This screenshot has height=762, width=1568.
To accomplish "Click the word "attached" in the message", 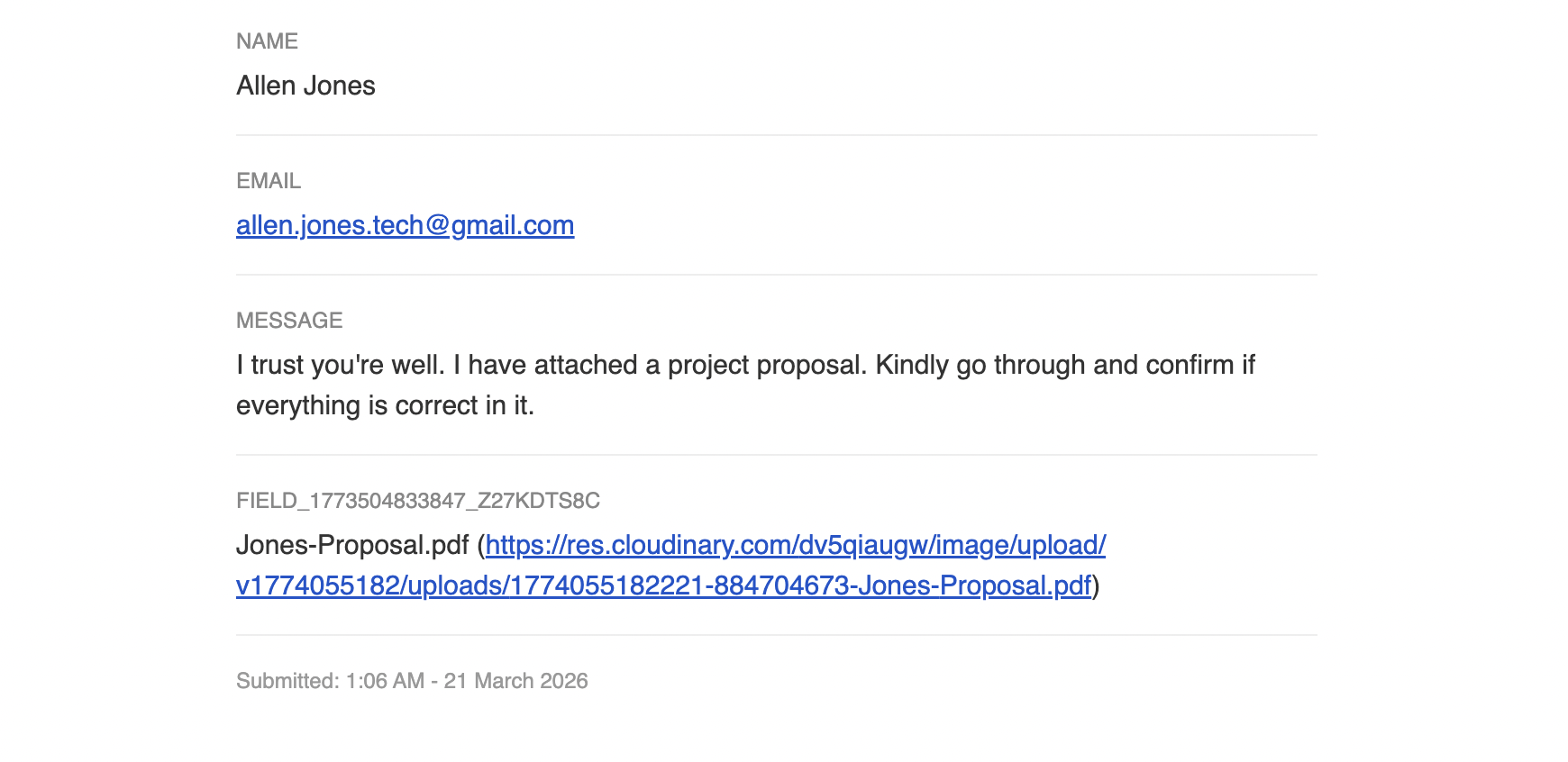I will [586, 365].
